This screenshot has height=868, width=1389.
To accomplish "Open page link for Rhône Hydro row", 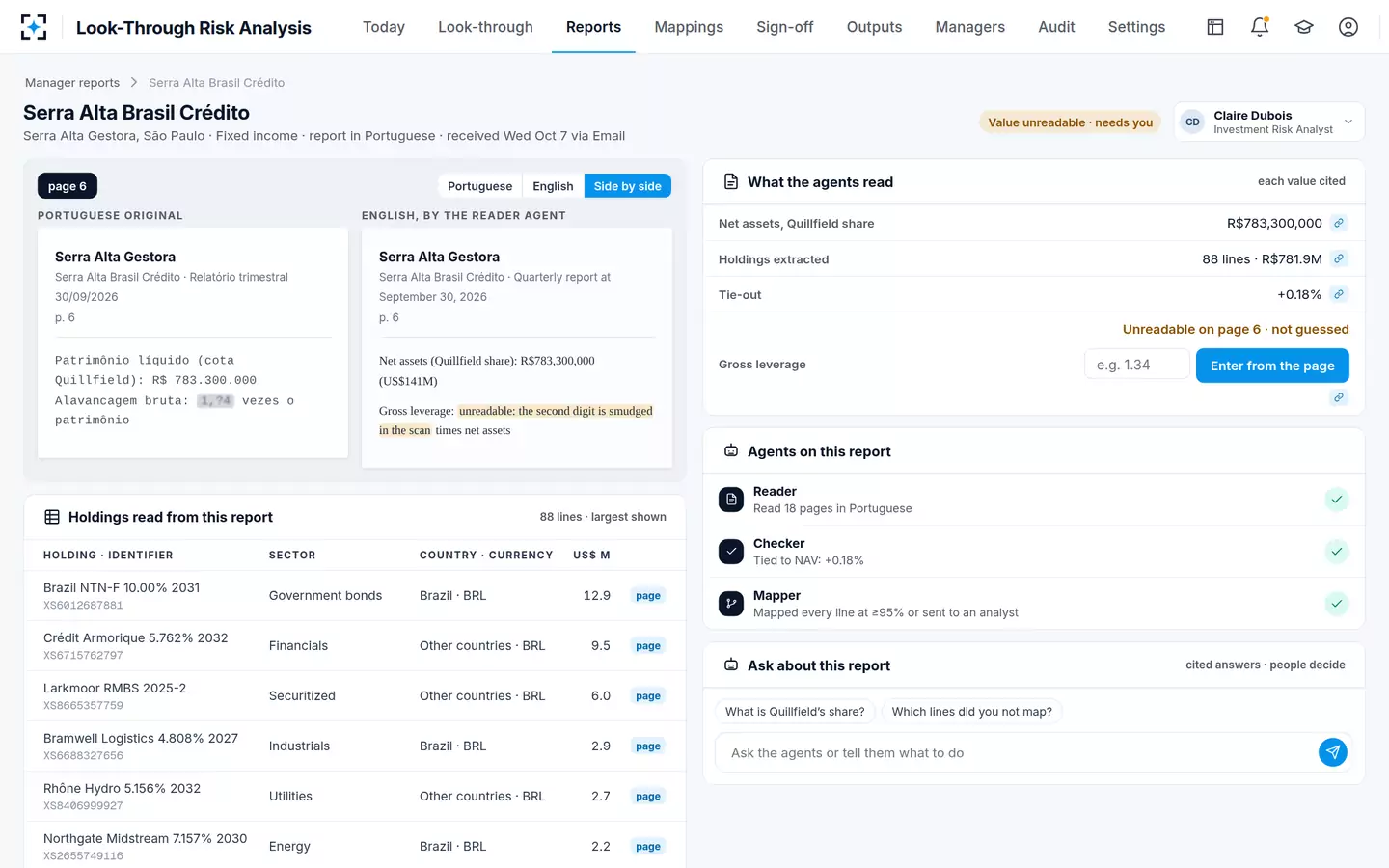I will coord(648,797).
